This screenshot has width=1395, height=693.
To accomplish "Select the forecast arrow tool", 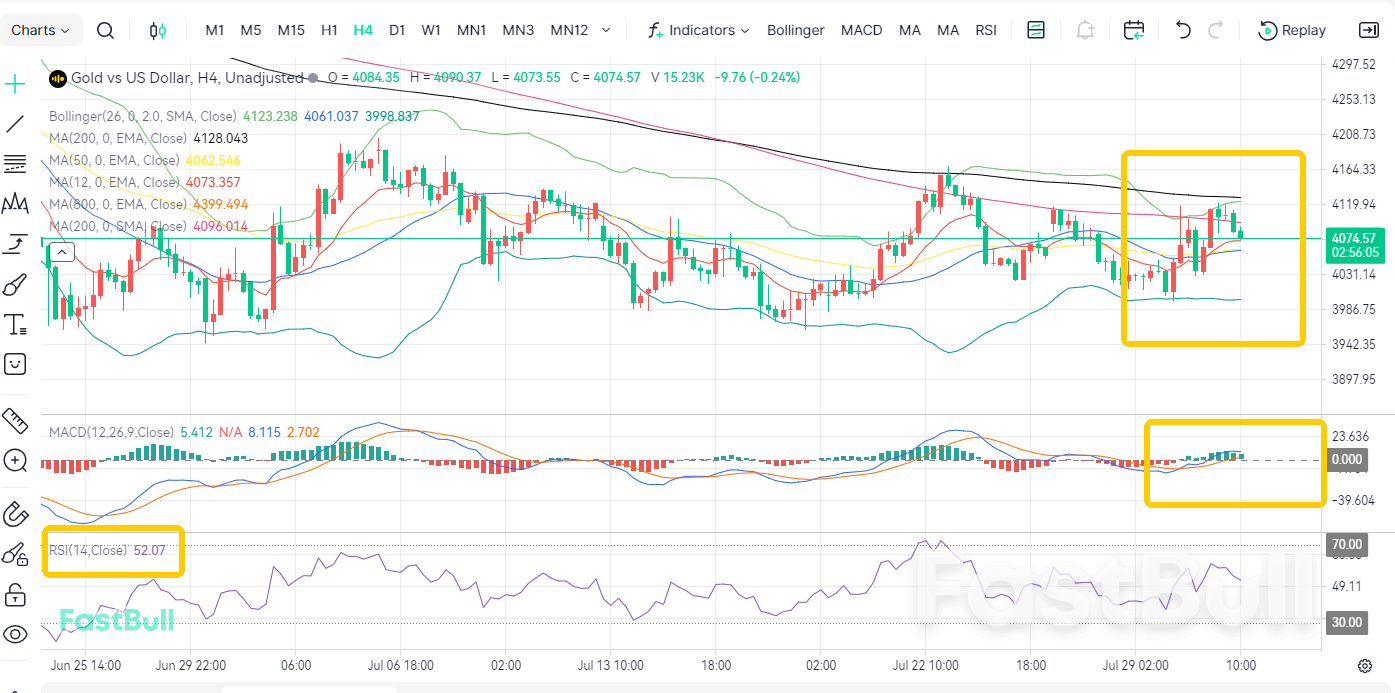I will point(15,244).
